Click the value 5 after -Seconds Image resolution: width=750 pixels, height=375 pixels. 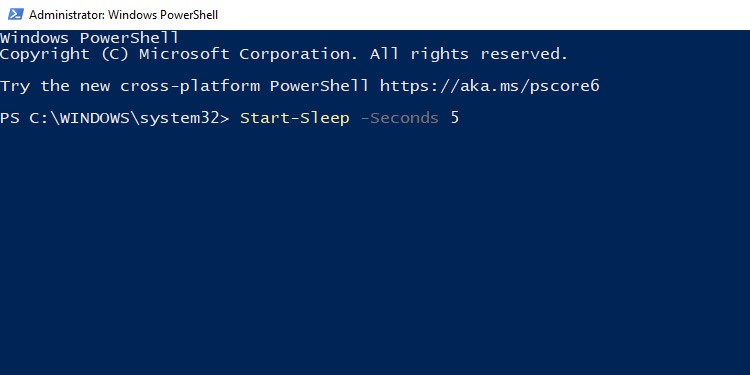[454, 118]
